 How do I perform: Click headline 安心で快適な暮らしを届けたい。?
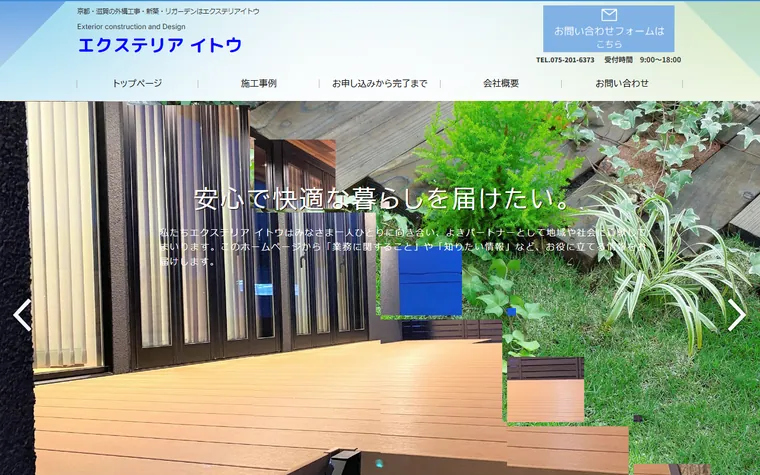pyautogui.click(x=382, y=199)
